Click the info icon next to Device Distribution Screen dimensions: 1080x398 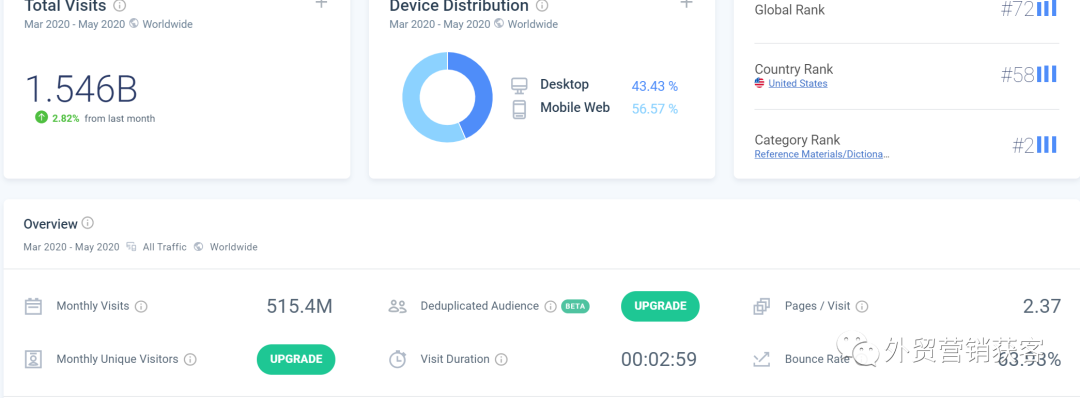(542, 6)
